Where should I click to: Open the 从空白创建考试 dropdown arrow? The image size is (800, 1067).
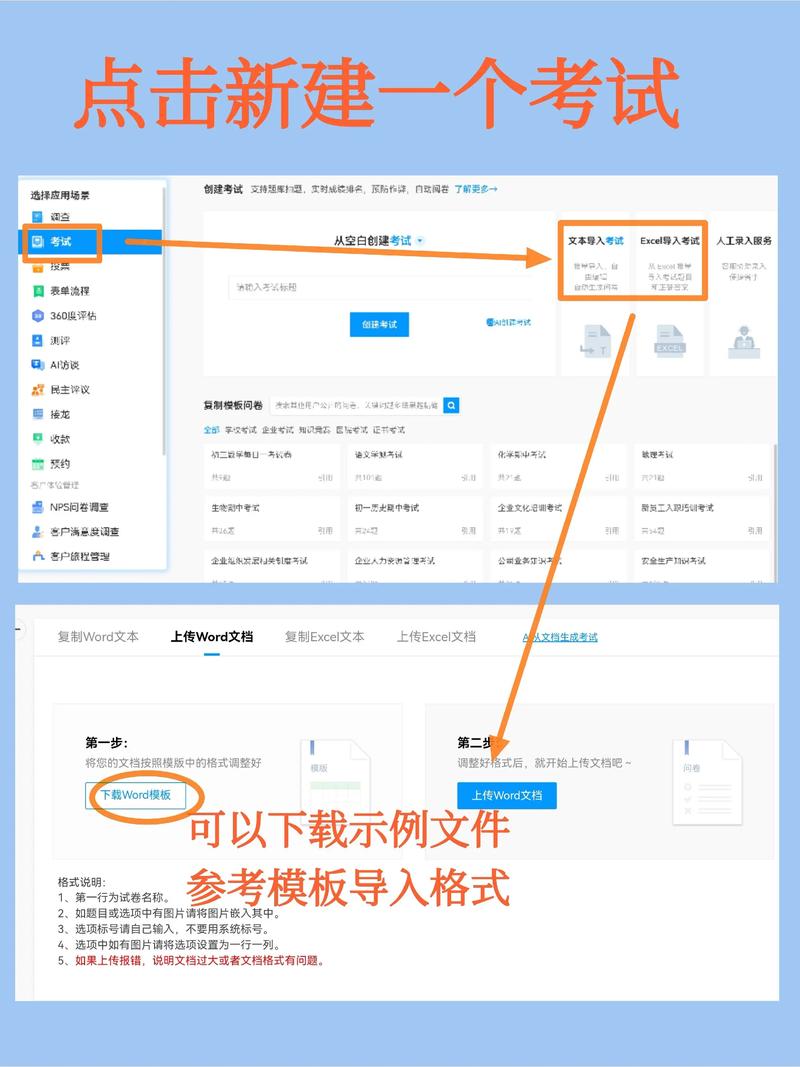click(x=419, y=239)
